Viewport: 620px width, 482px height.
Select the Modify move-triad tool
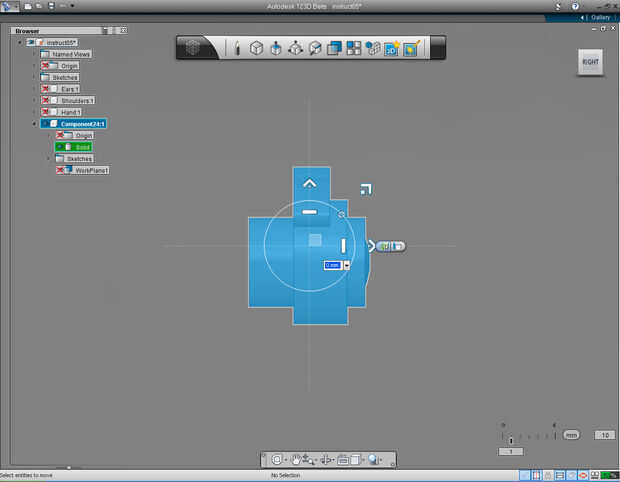point(295,48)
